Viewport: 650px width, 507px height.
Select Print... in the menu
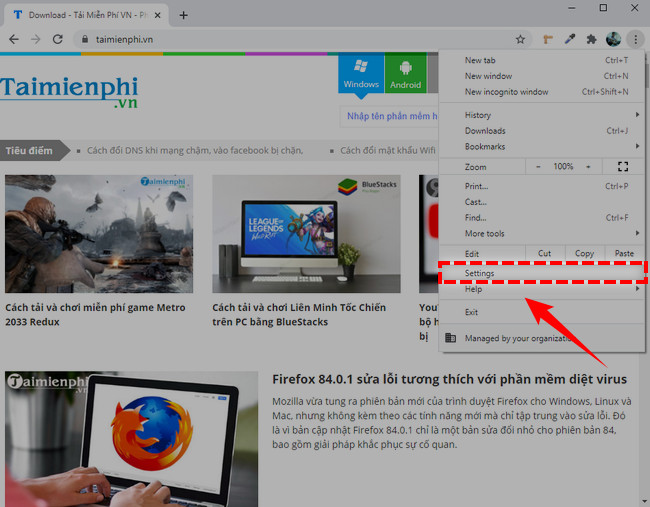tap(542, 186)
